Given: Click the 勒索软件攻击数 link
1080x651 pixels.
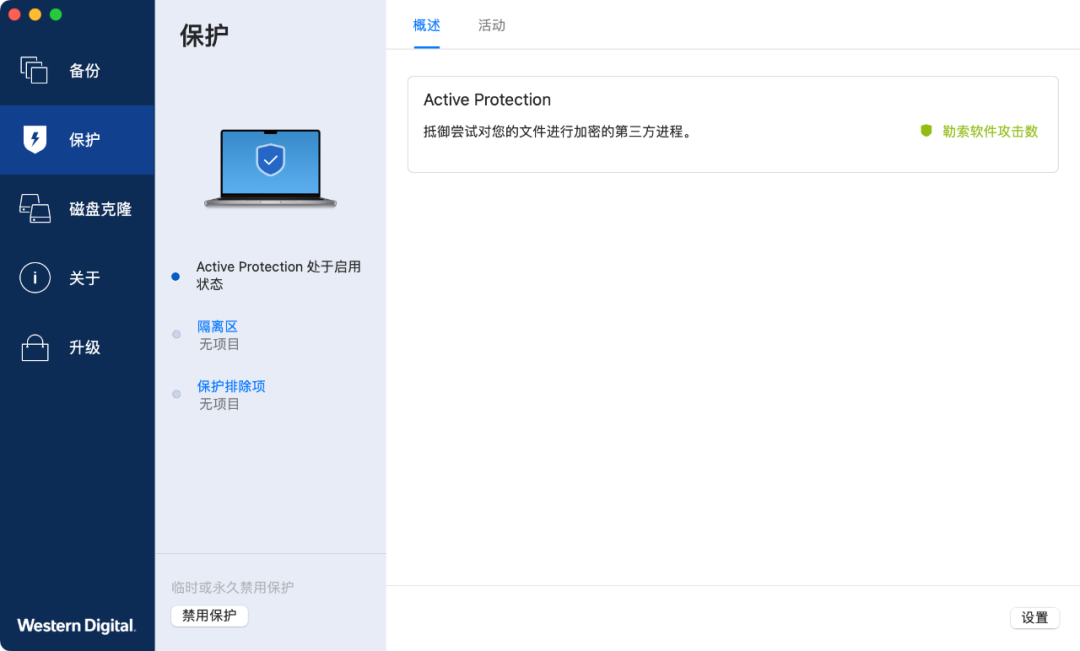Looking at the screenshot, I should (x=990, y=131).
